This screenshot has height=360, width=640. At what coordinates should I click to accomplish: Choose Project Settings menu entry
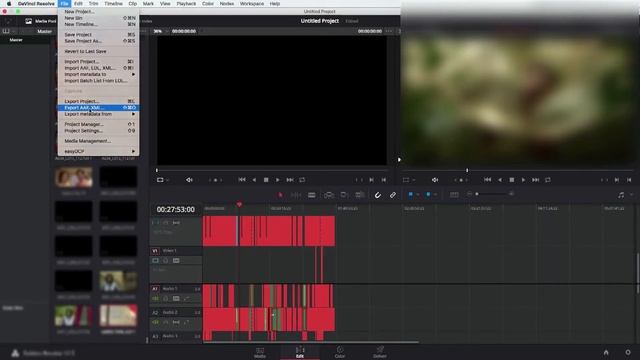point(98,131)
